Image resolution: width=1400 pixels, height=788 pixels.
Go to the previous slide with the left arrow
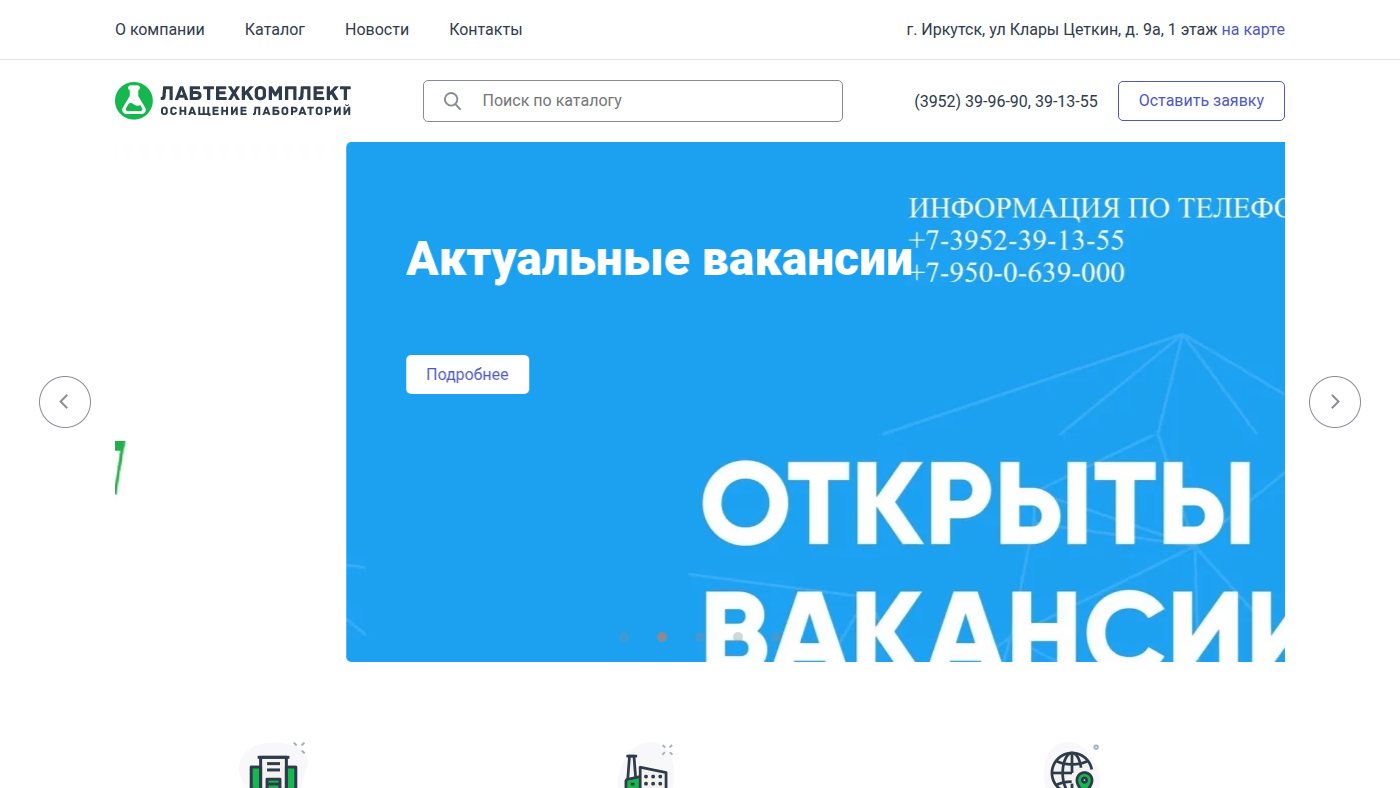click(65, 402)
